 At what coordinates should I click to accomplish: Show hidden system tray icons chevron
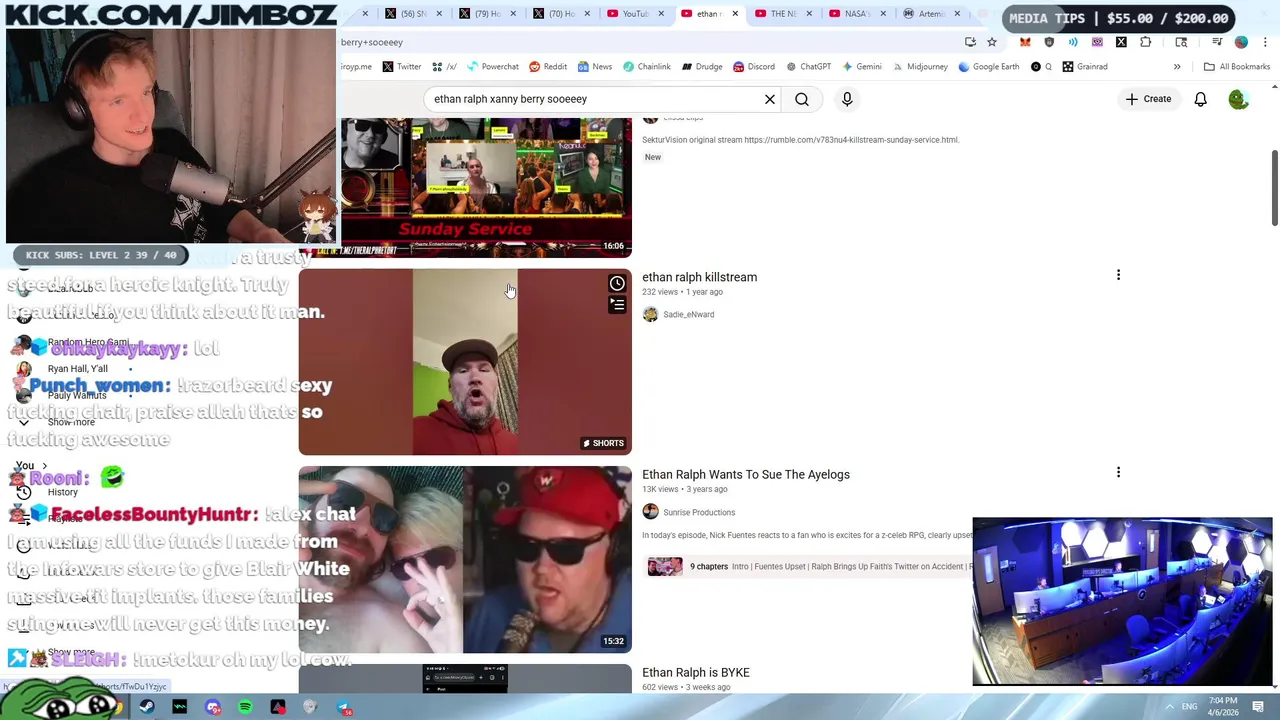click(x=1170, y=707)
